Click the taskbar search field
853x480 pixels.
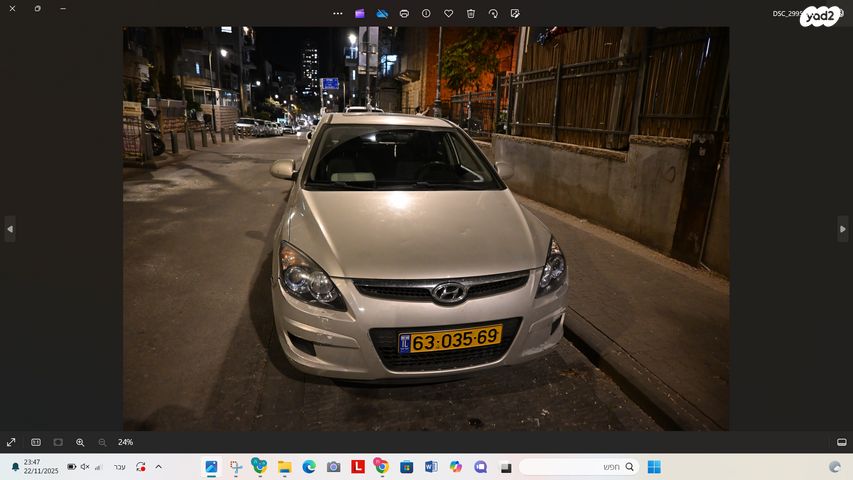pos(579,467)
